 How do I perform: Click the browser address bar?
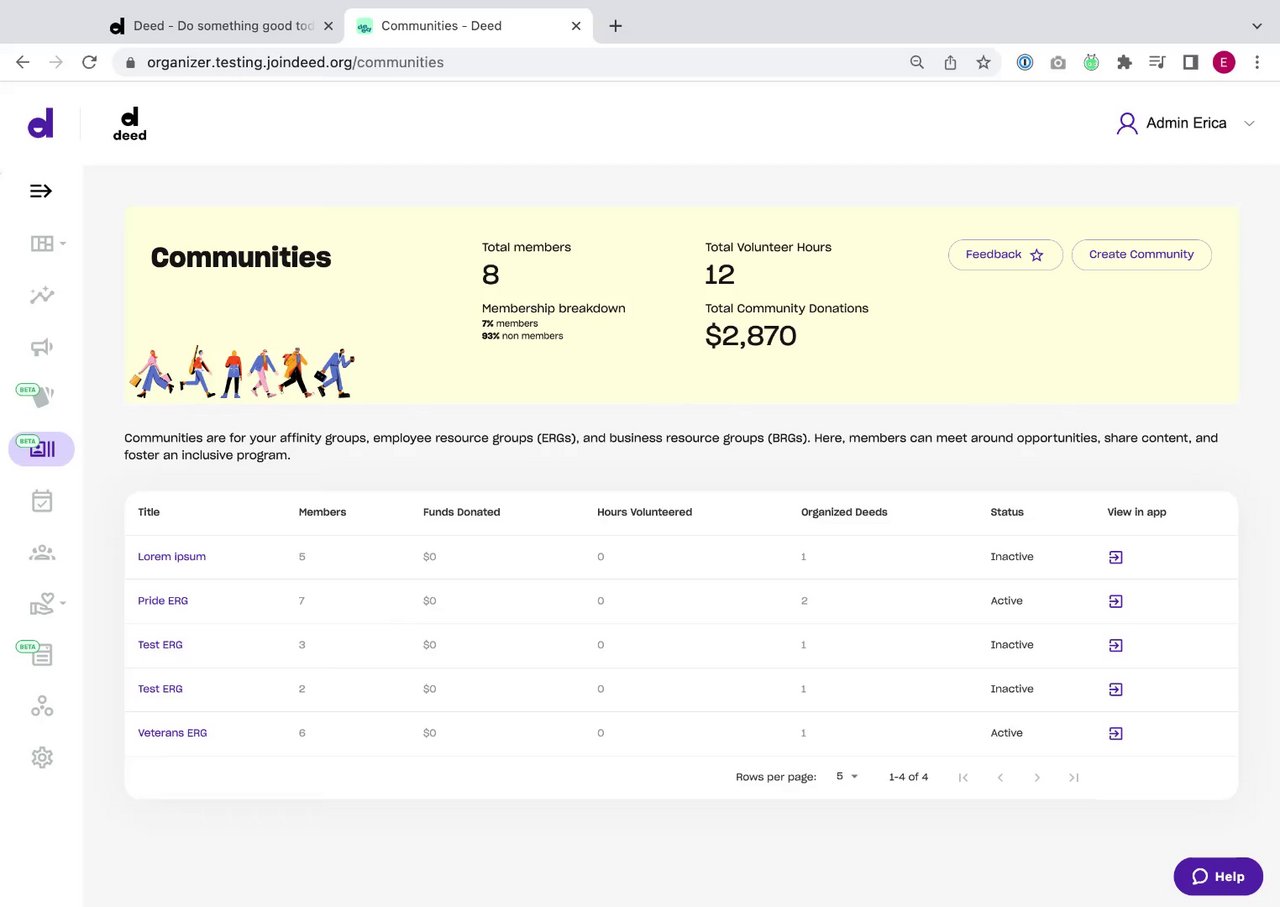[500, 62]
